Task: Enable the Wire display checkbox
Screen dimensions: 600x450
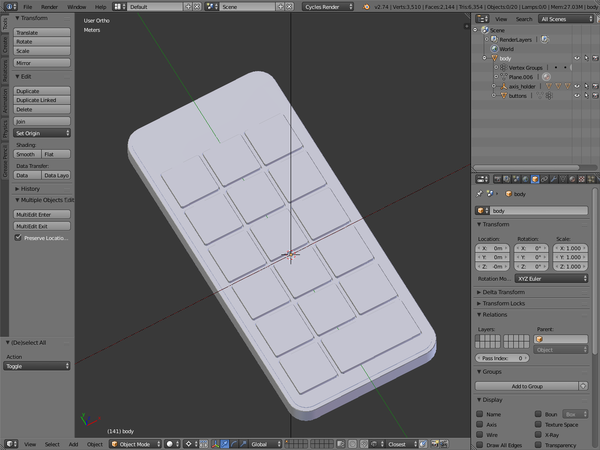Action: [480, 436]
